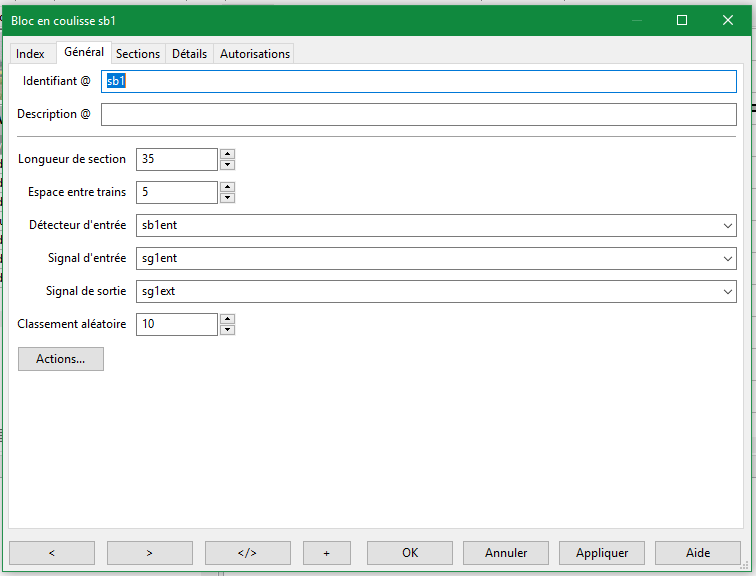The width and height of the screenshot is (756, 576).
Task: Go to next block with > button
Action: [x=150, y=553]
